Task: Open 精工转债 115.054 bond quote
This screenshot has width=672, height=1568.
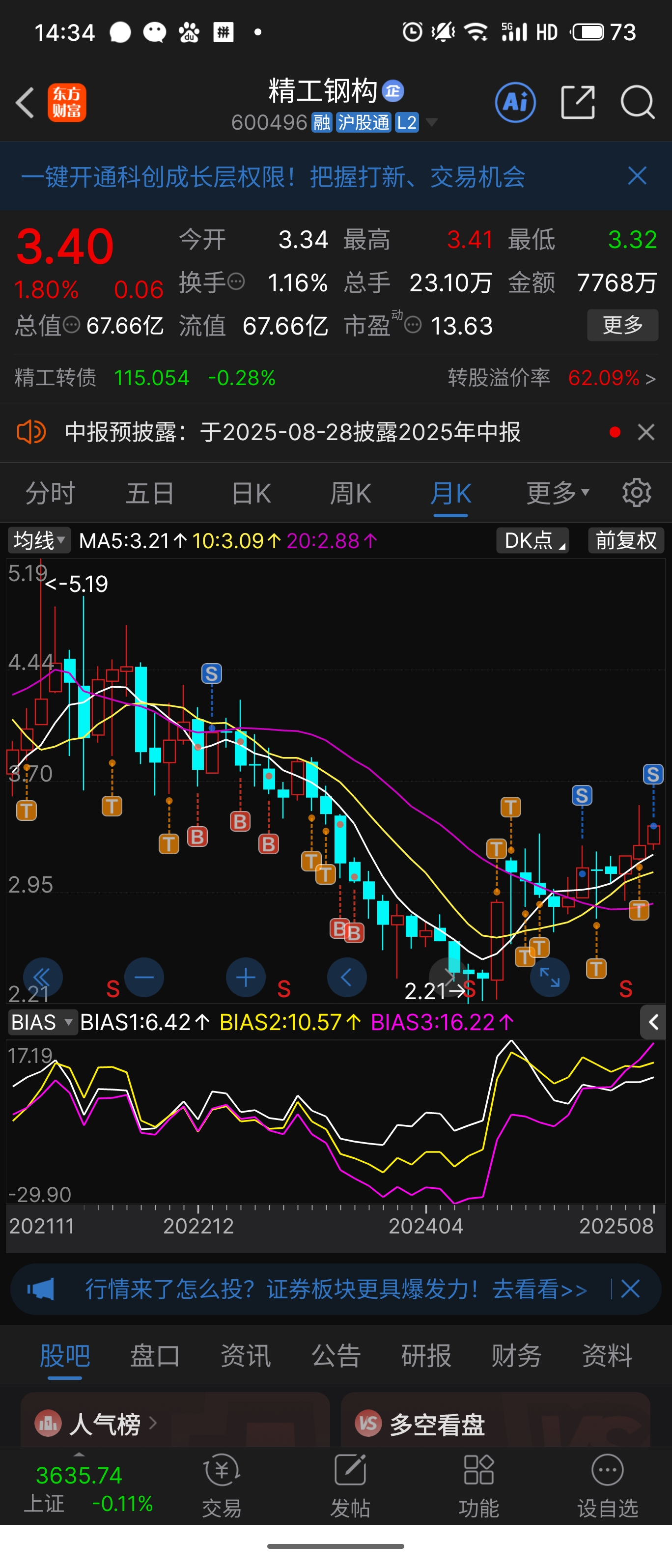Action: [x=145, y=378]
